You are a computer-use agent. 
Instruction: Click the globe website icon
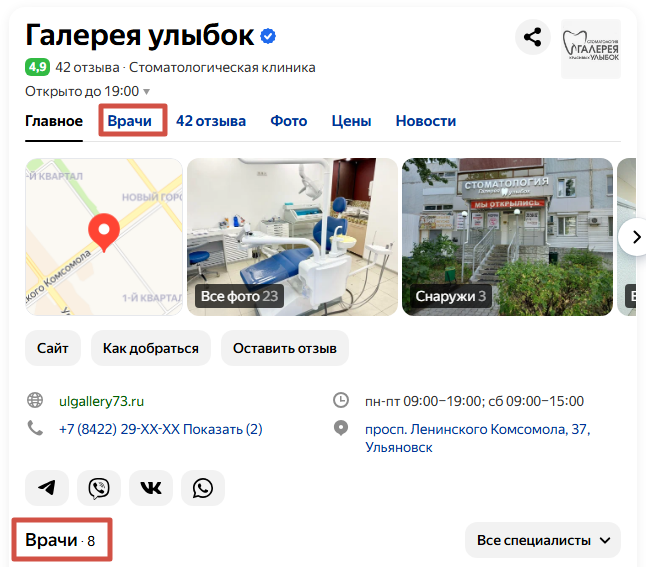(35, 401)
